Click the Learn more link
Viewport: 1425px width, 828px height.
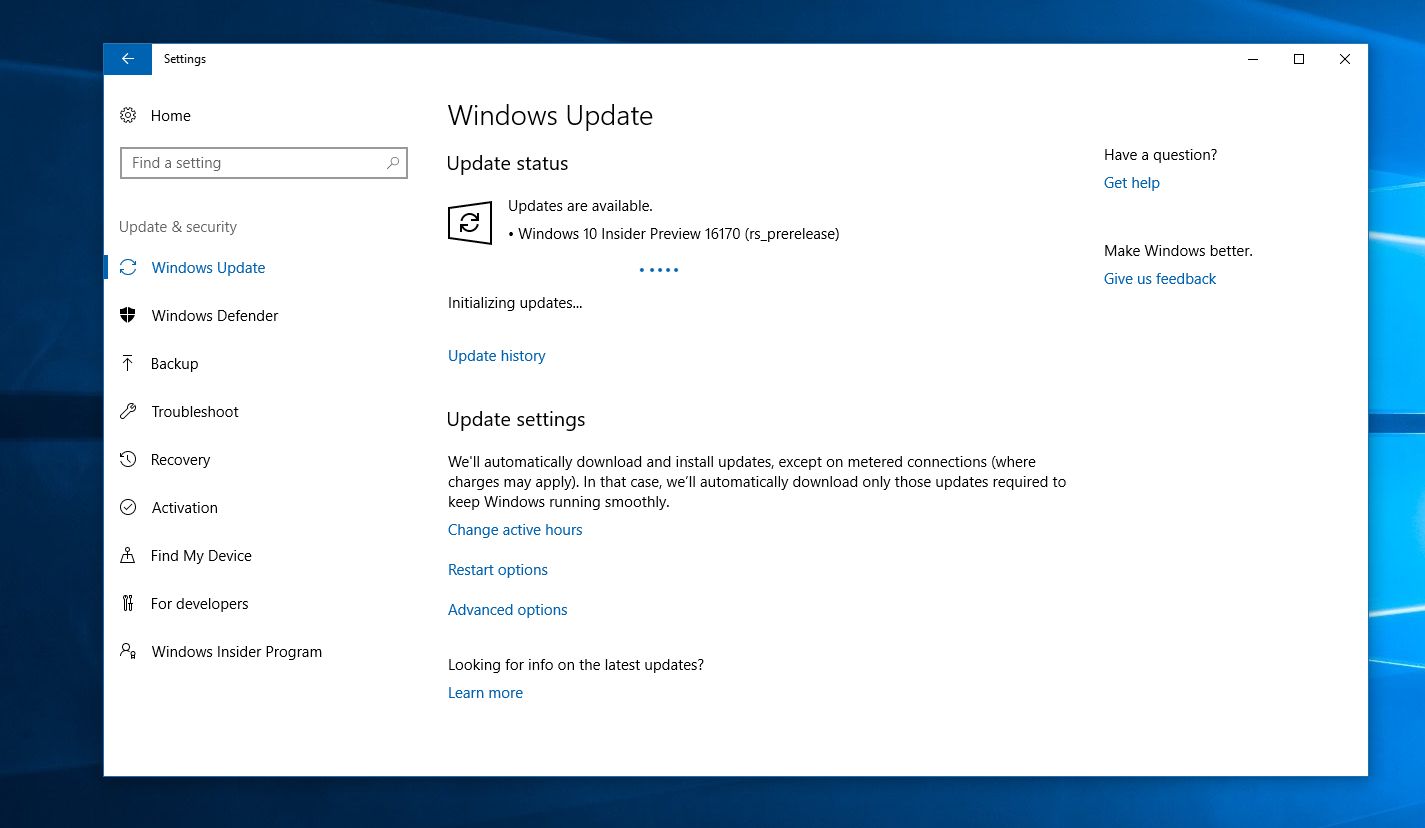click(485, 693)
